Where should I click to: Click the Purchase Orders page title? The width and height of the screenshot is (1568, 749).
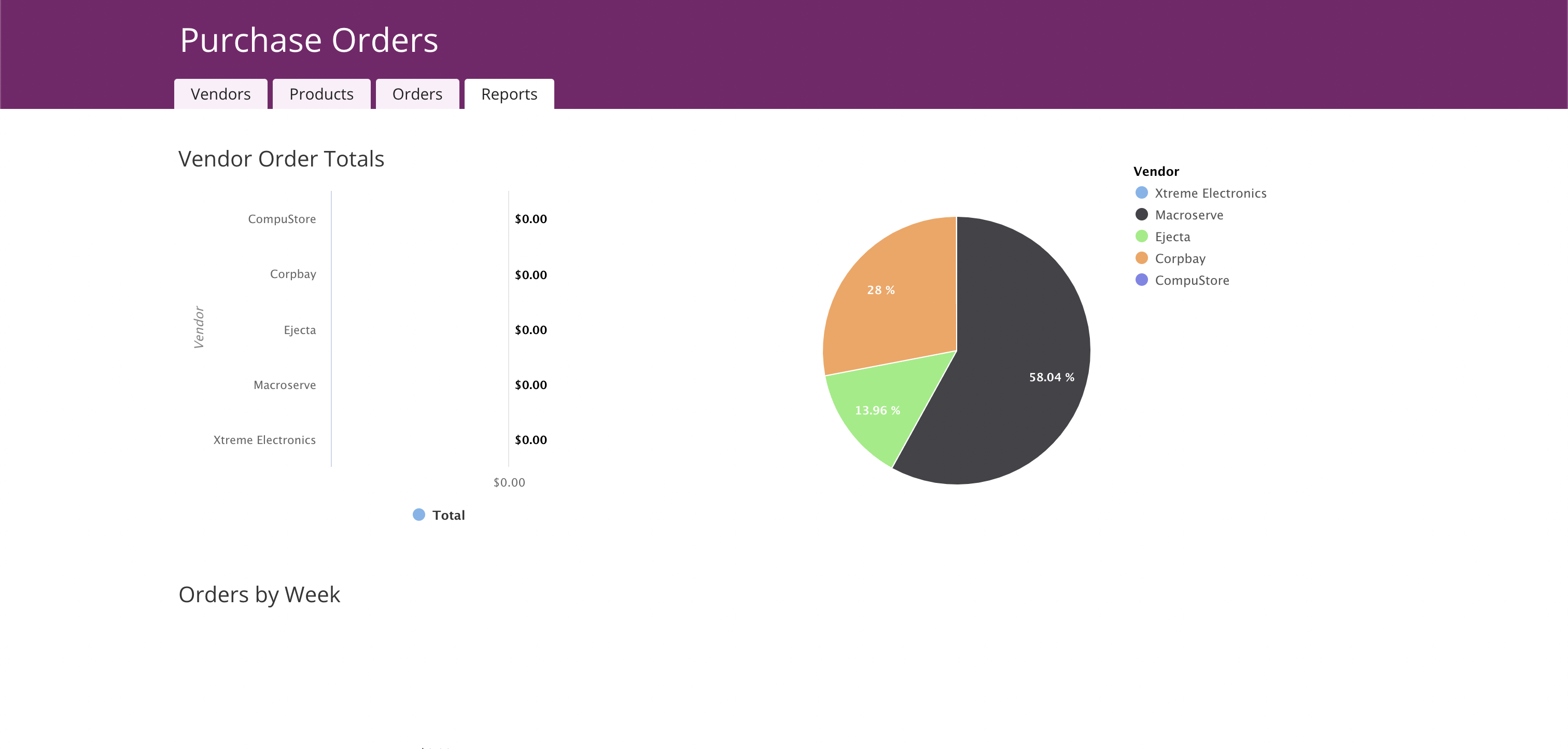pos(309,41)
